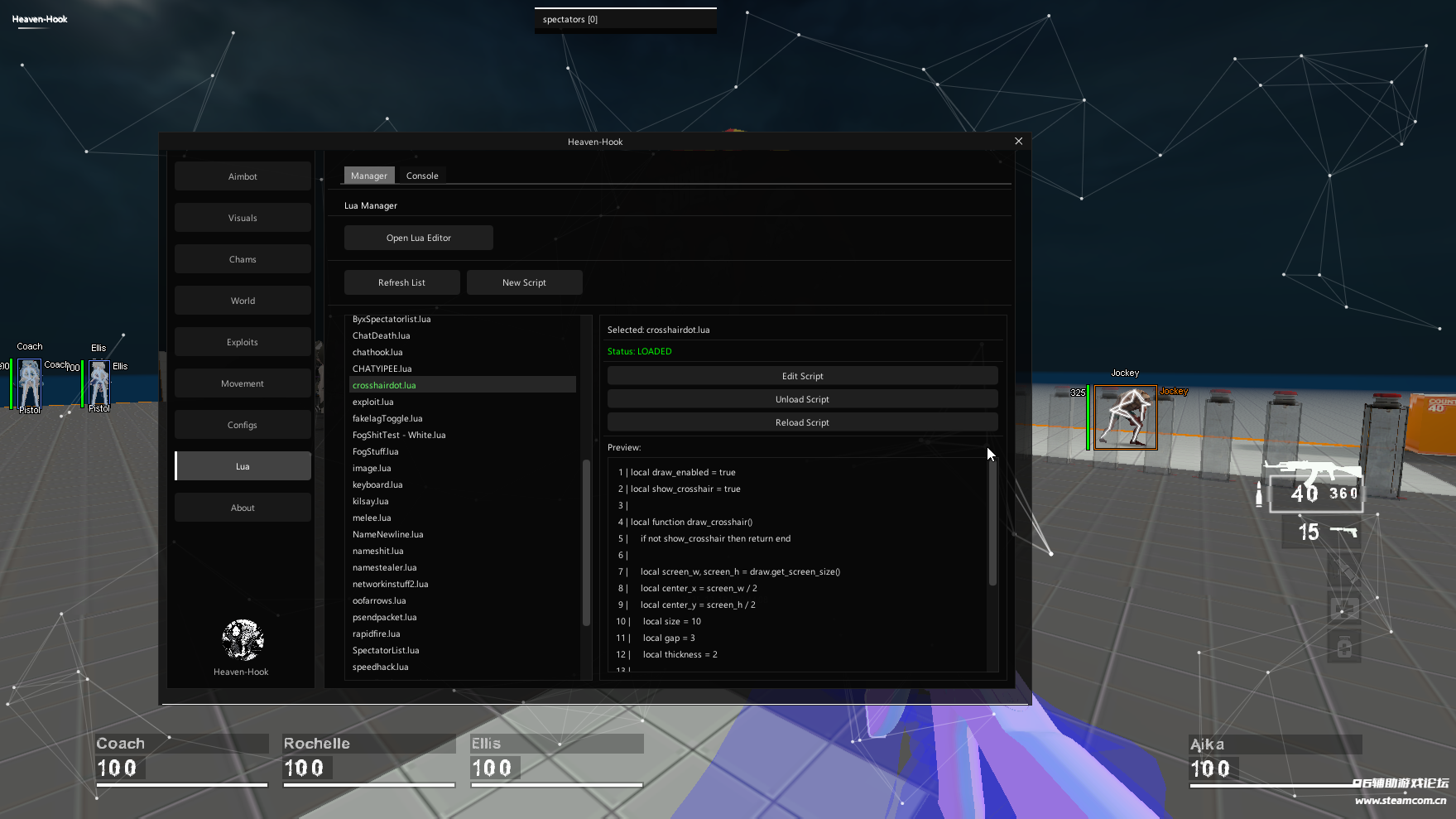1456x819 pixels.
Task: Open the Aimbot section
Action: click(x=243, y=176)
